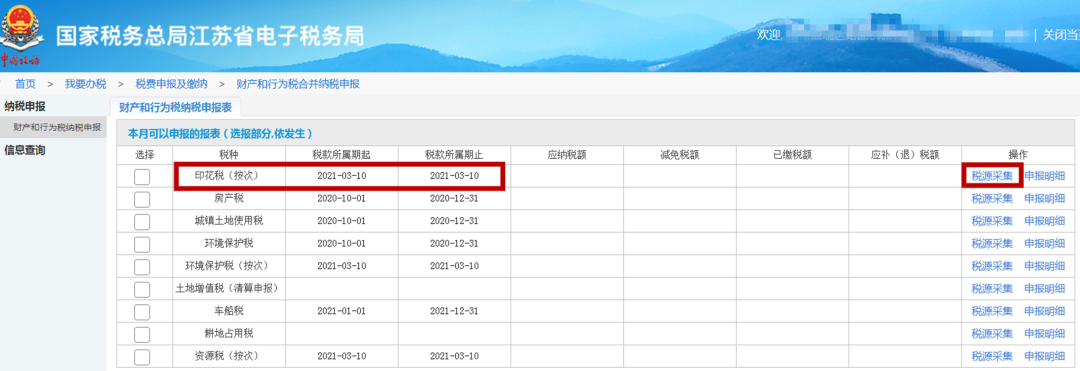Click the 关闭当前 link at top right
The height and width of the screenshot is (371, 1080).
1061,34
